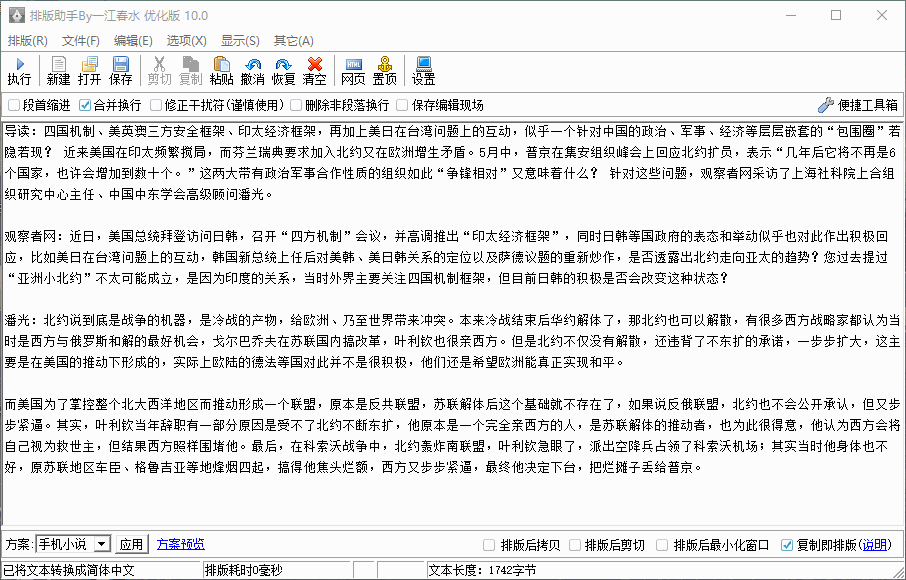Open the 说明 link
The width and height of the screenshot is (906, 580).
coord(875,545)
